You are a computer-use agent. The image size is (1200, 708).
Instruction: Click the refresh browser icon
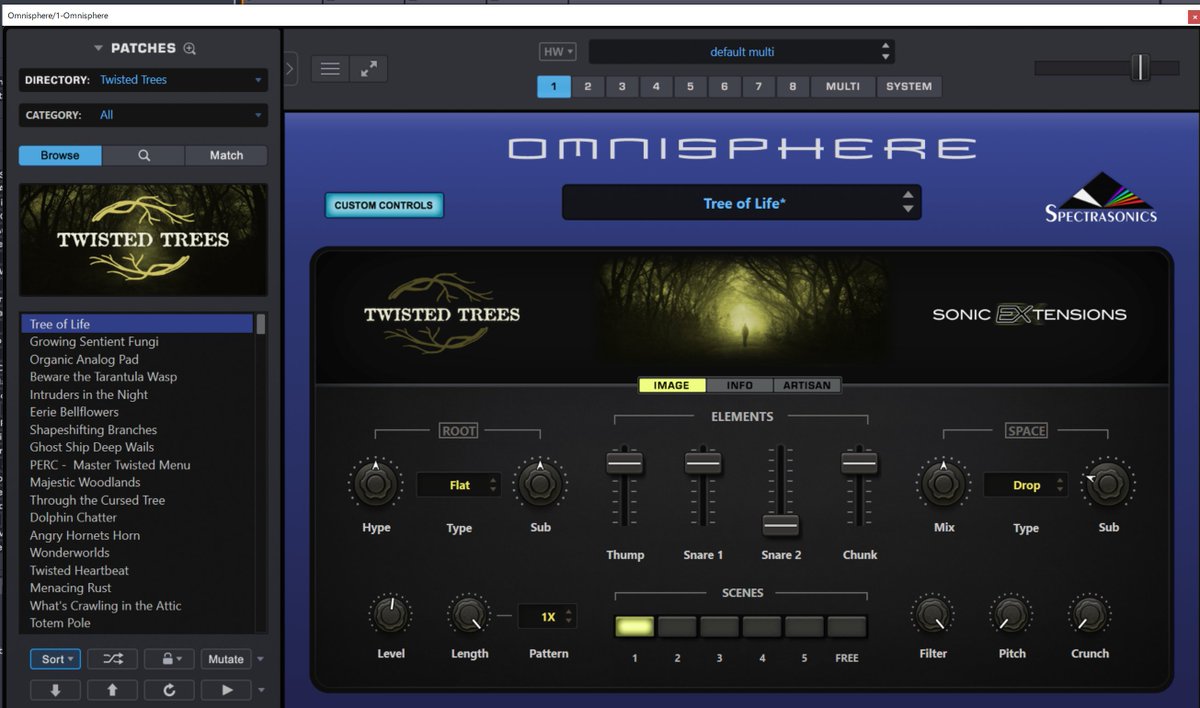tap(169, 690)
